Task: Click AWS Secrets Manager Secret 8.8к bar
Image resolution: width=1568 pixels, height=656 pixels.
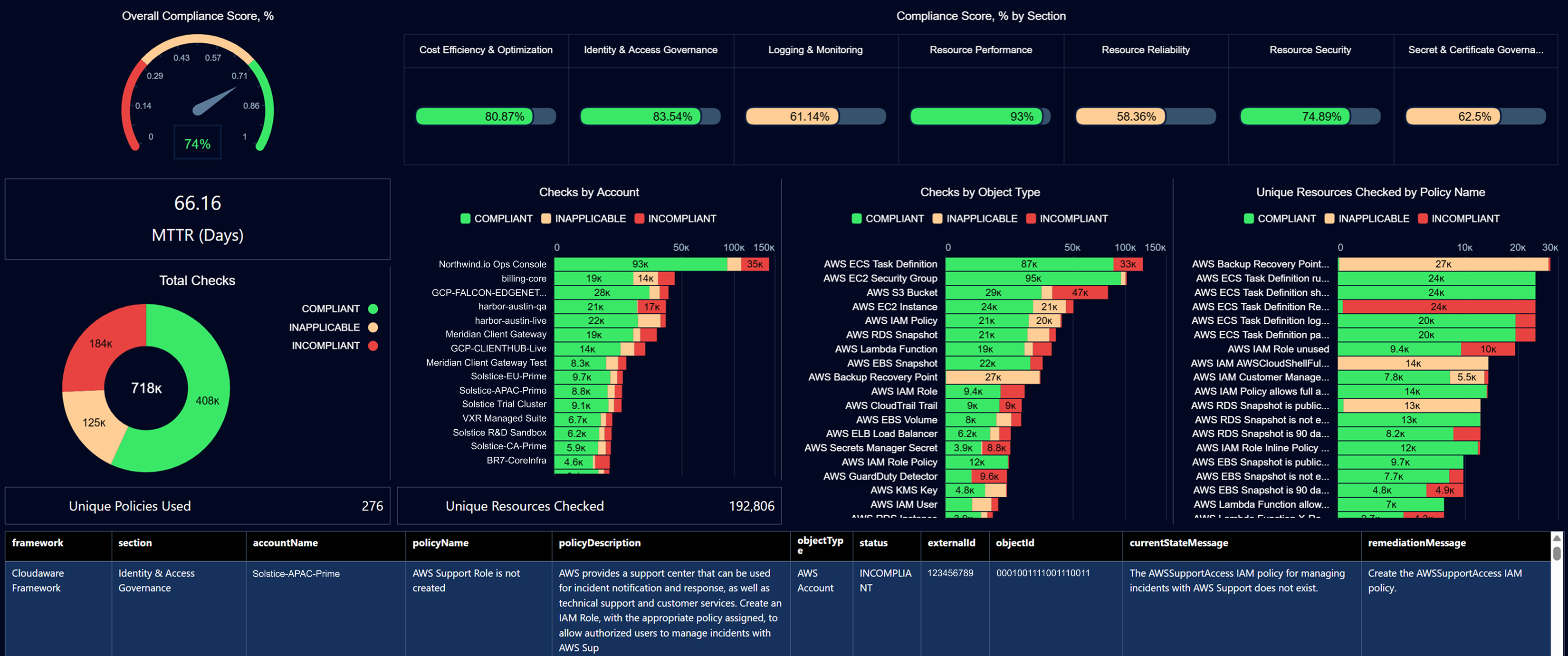Action: tap(996, 448)
